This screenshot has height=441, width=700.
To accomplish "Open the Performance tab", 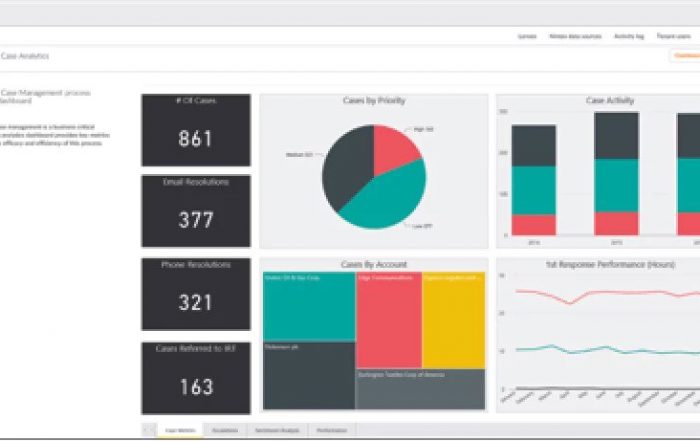I will [333, 430].
